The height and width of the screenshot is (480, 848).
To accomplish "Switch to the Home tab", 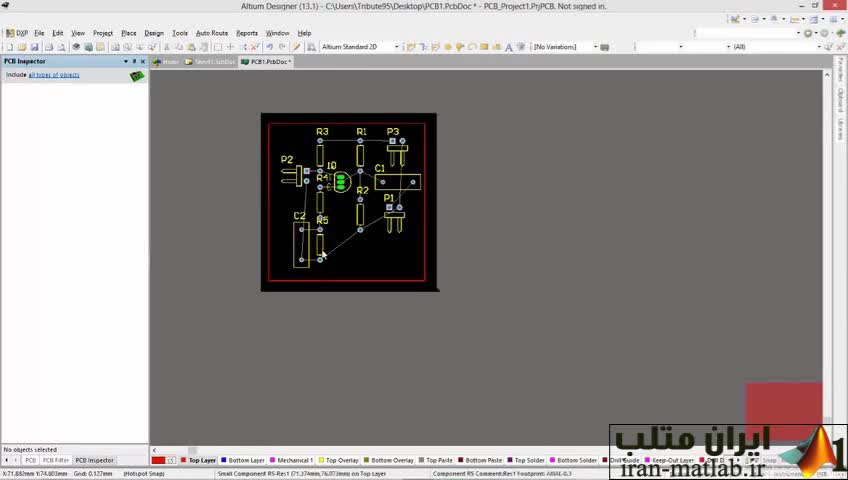I will [x=166, y=62].
